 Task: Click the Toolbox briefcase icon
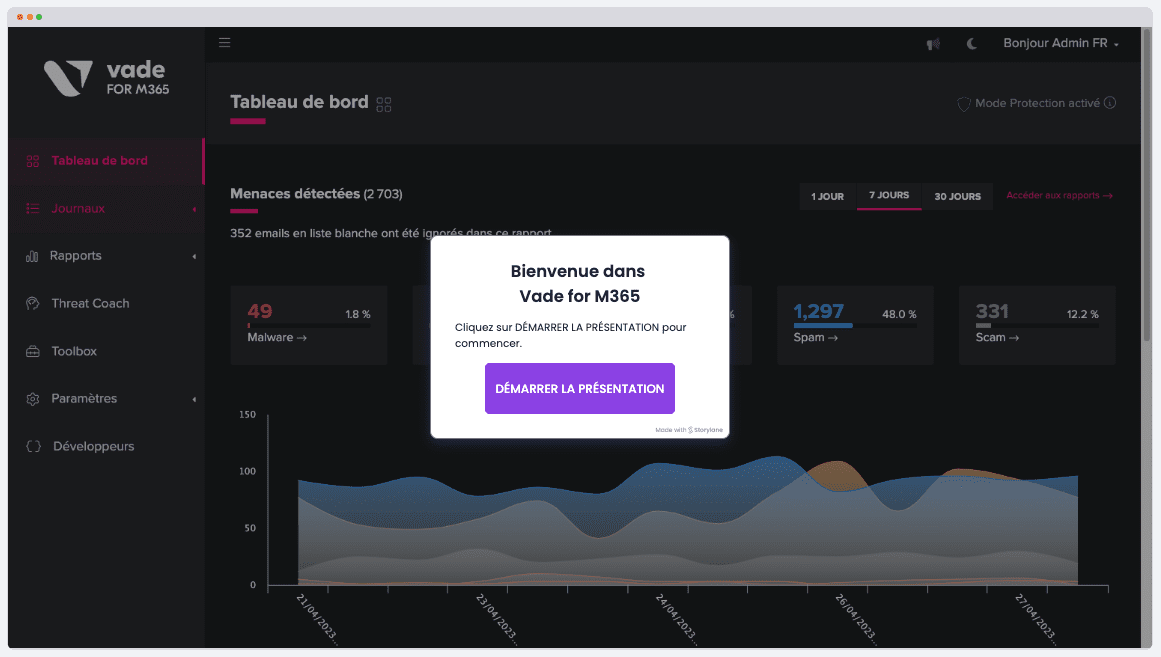[x=33, y=351]
